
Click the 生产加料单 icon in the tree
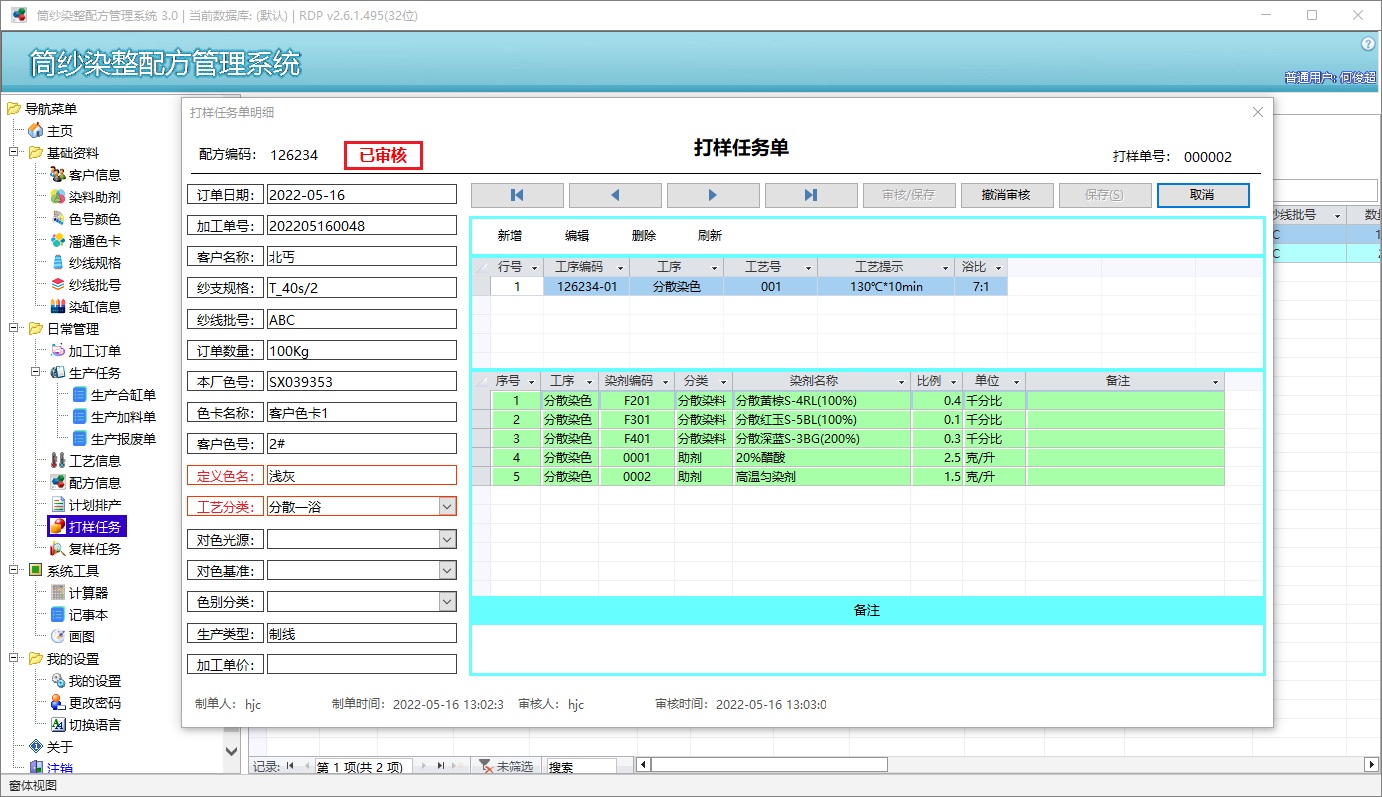[x=80, y=417]
